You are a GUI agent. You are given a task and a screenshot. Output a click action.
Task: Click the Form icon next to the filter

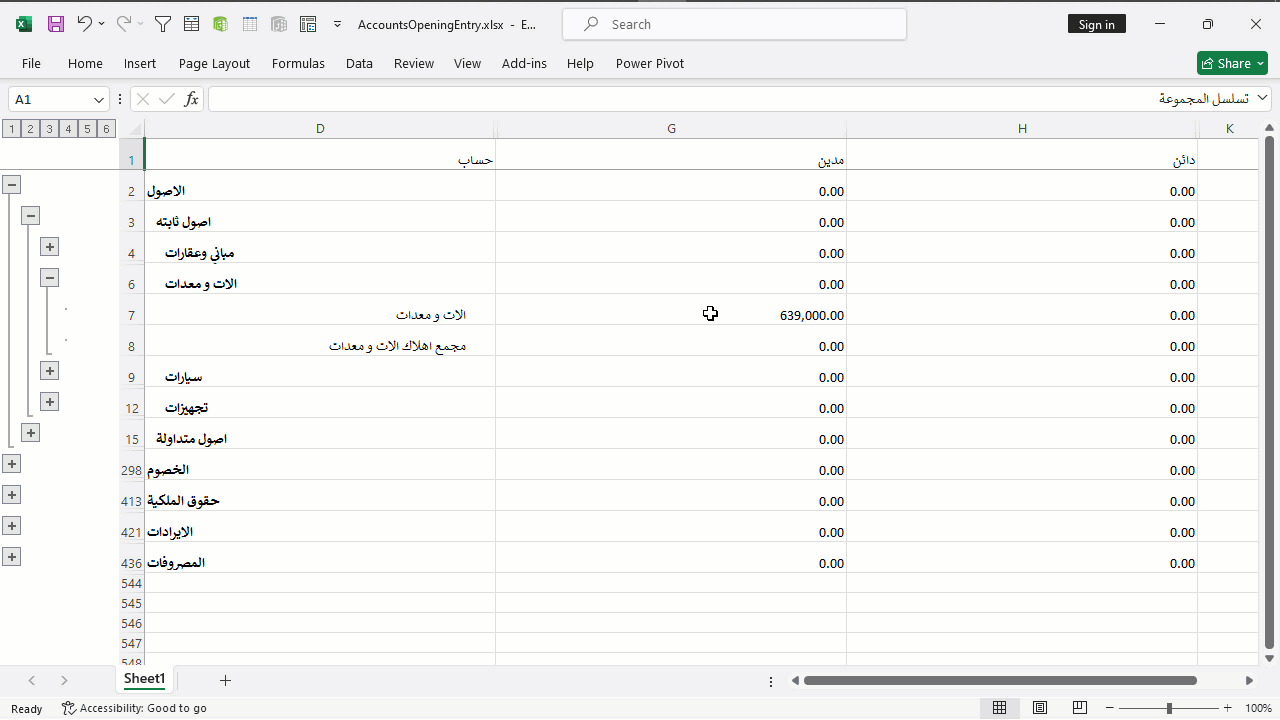(x=191, y=24)
